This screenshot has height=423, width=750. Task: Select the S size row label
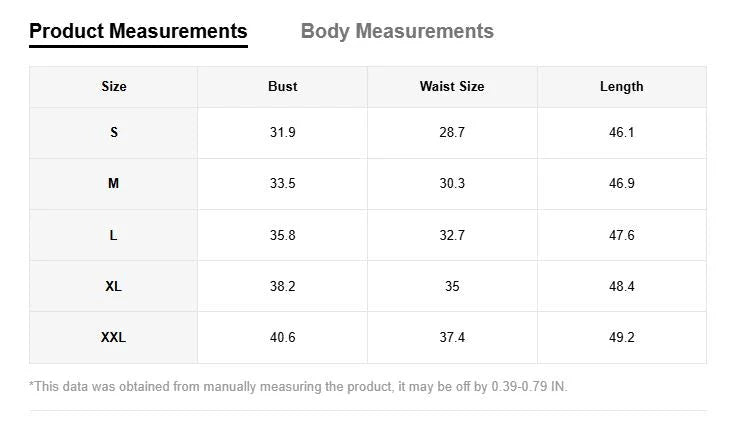click(114, 133)
